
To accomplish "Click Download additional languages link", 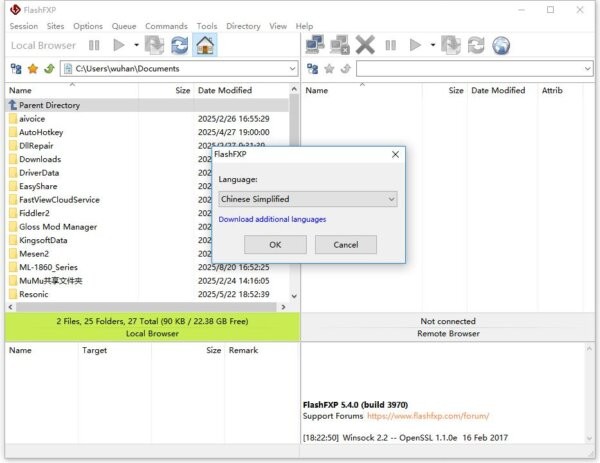I will [x=272, y=219].
